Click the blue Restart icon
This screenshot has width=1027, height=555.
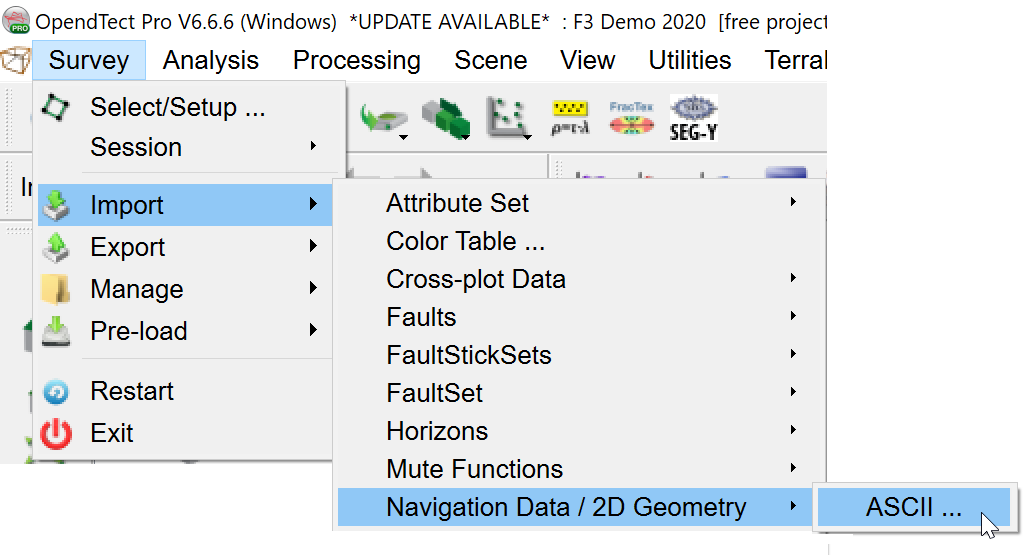[56, 392]
